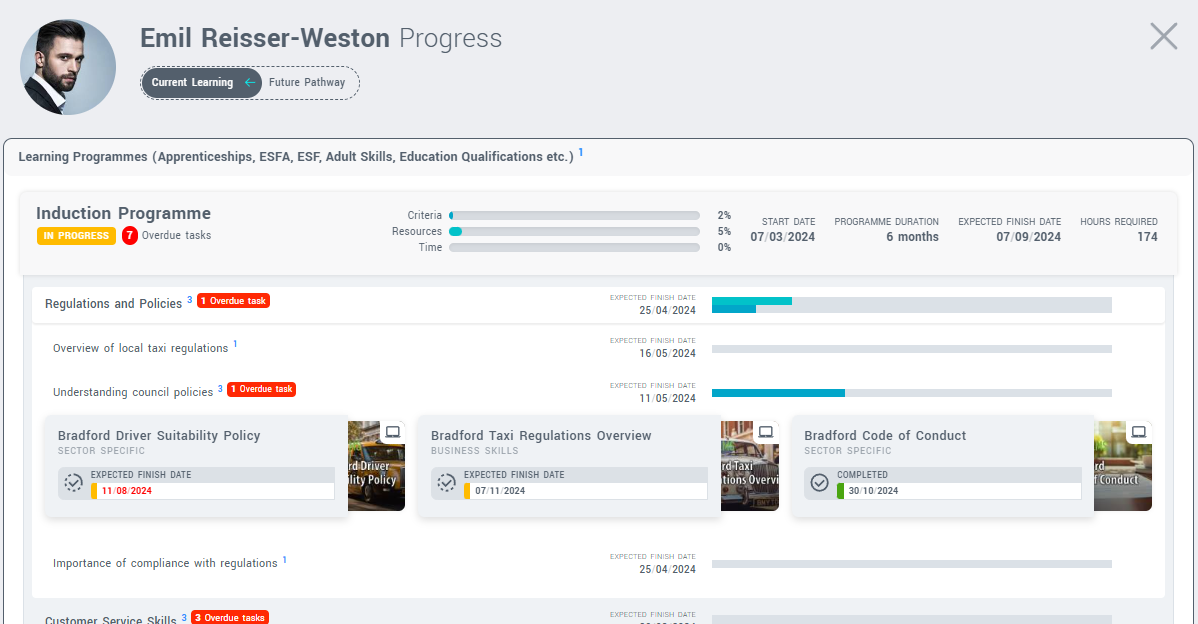Click the 07/11/2024 expected finish date
The image size is (1198, 624).
[x=500, y=491]
